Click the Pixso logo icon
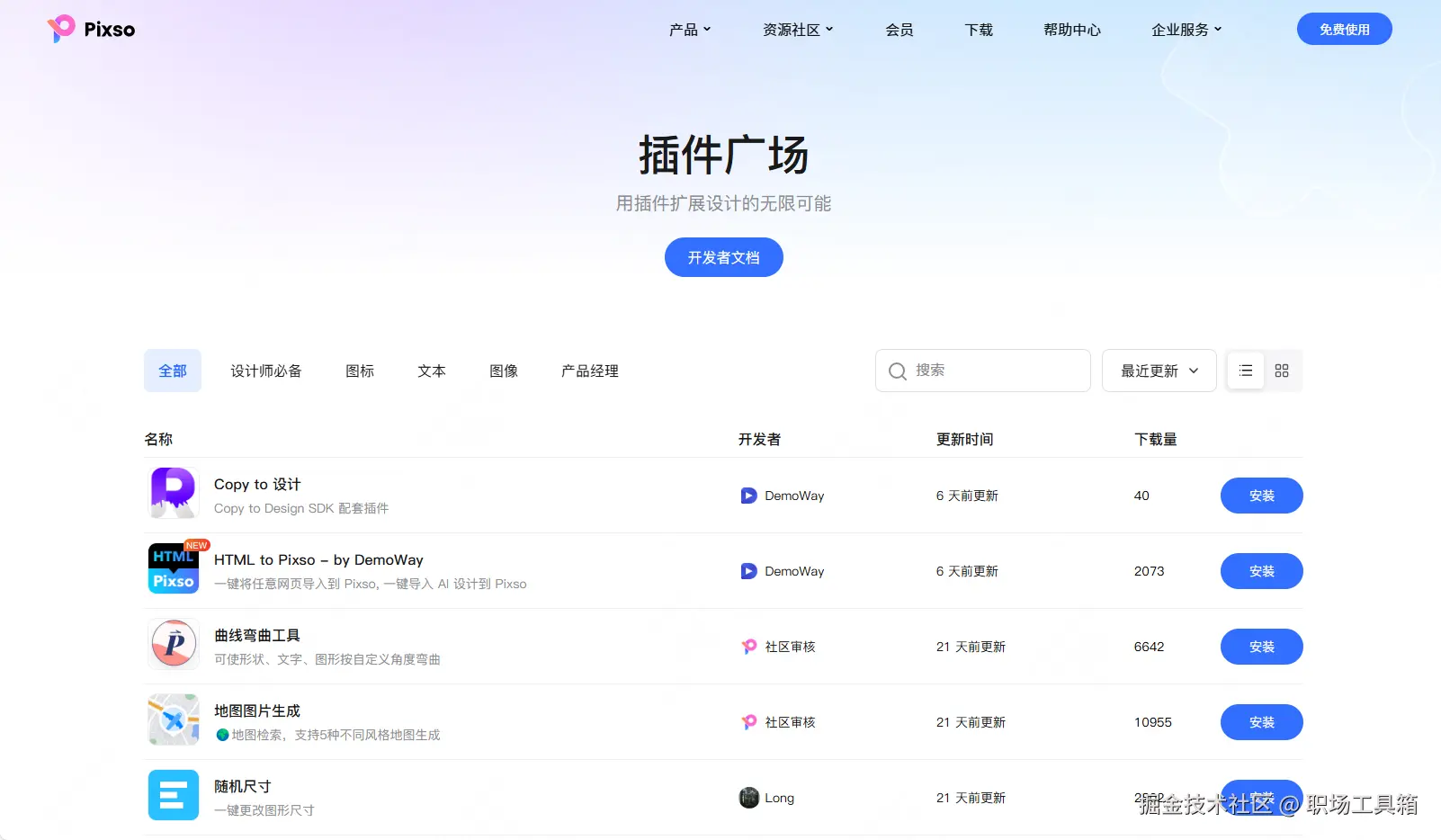The width and height of the screenshot is (1441, 840). pos(61,29)
